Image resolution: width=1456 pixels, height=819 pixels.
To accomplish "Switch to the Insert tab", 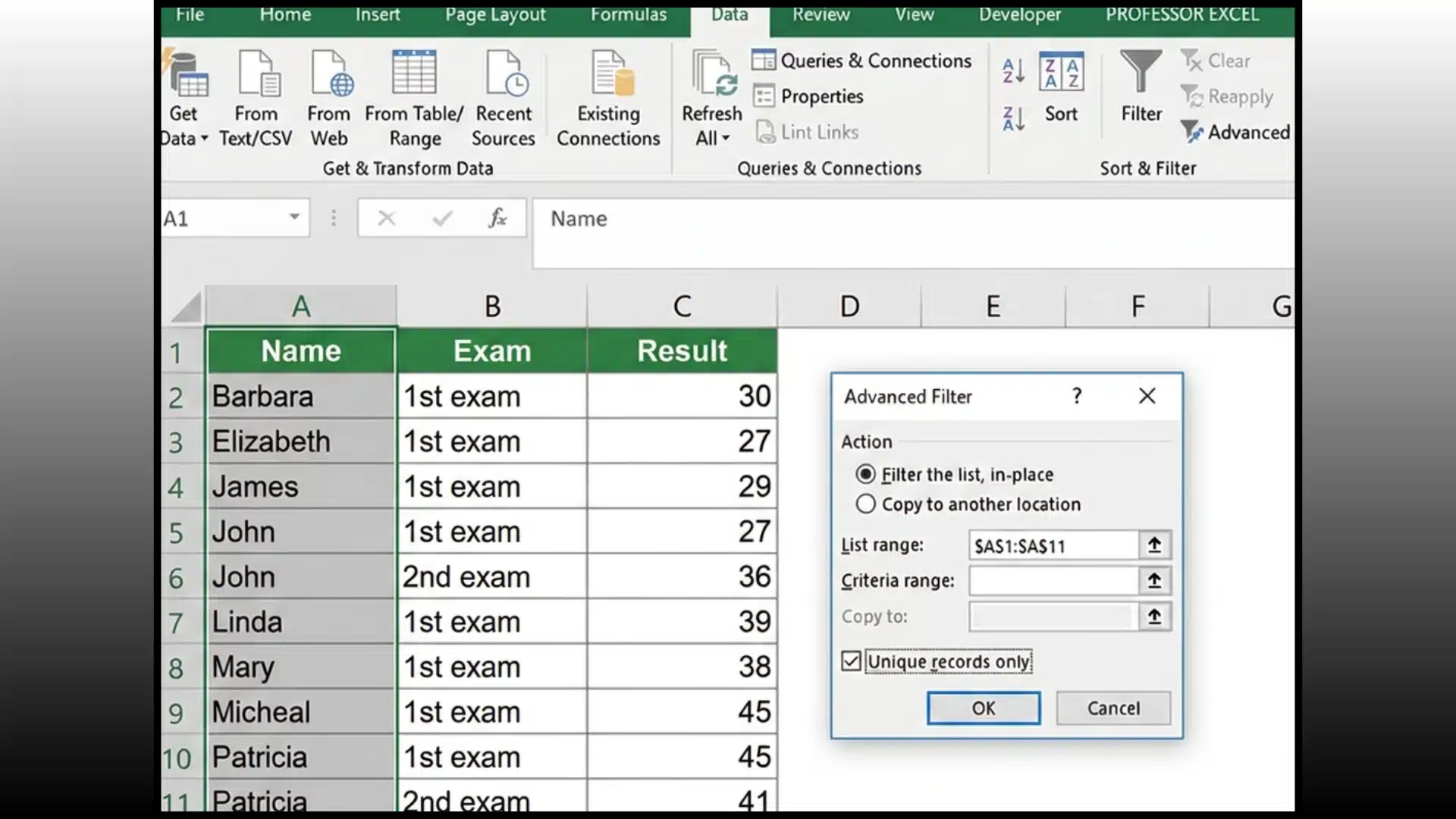I will coord(378,15).
